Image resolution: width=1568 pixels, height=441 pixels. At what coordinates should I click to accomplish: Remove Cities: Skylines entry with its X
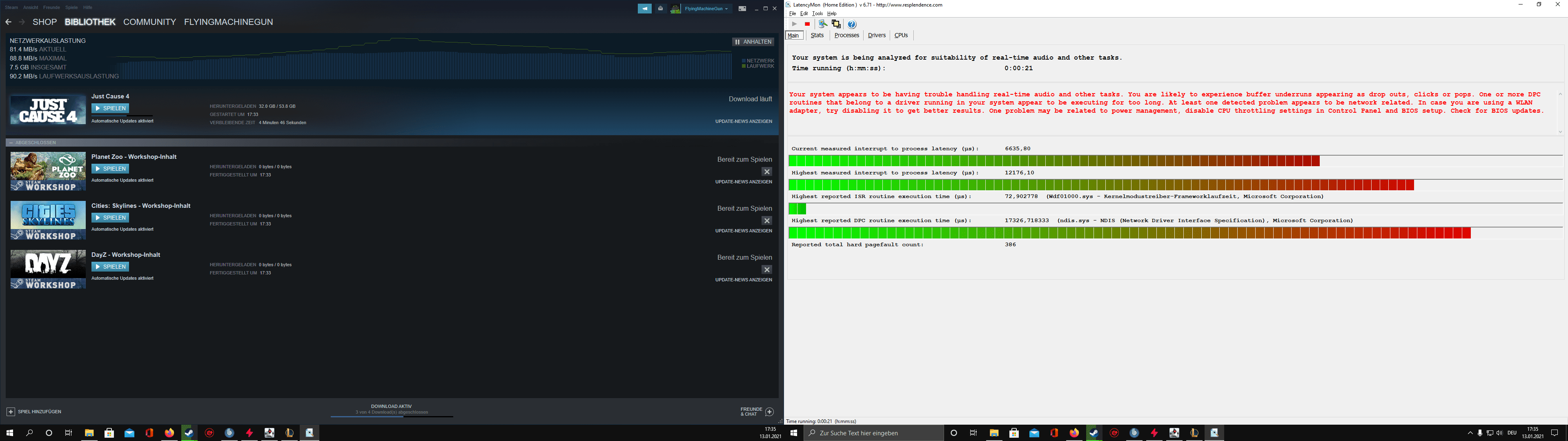(767, 220)
